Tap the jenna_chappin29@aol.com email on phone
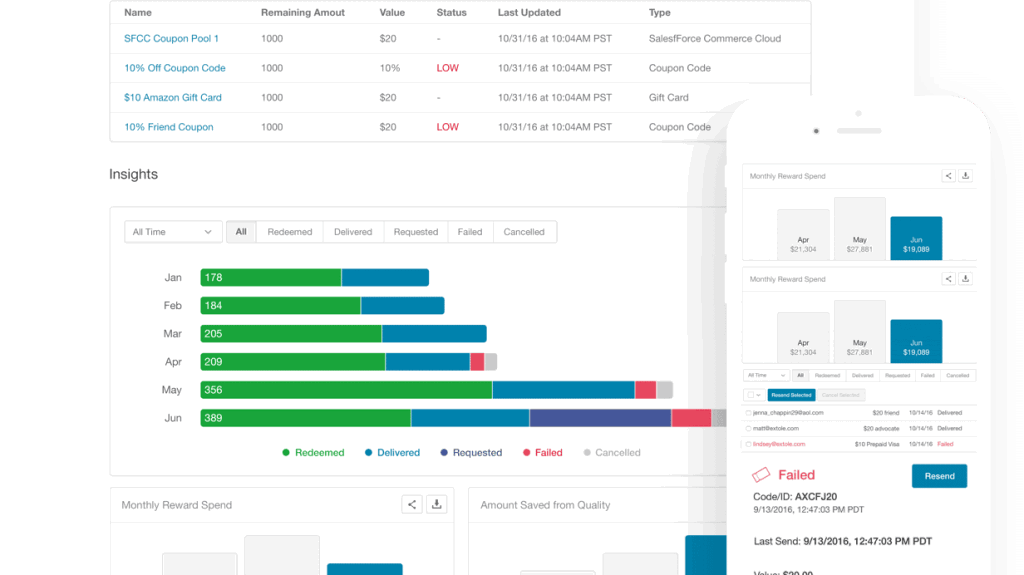1024x575 pixels. pyautogui.click(x=788, y=413)
